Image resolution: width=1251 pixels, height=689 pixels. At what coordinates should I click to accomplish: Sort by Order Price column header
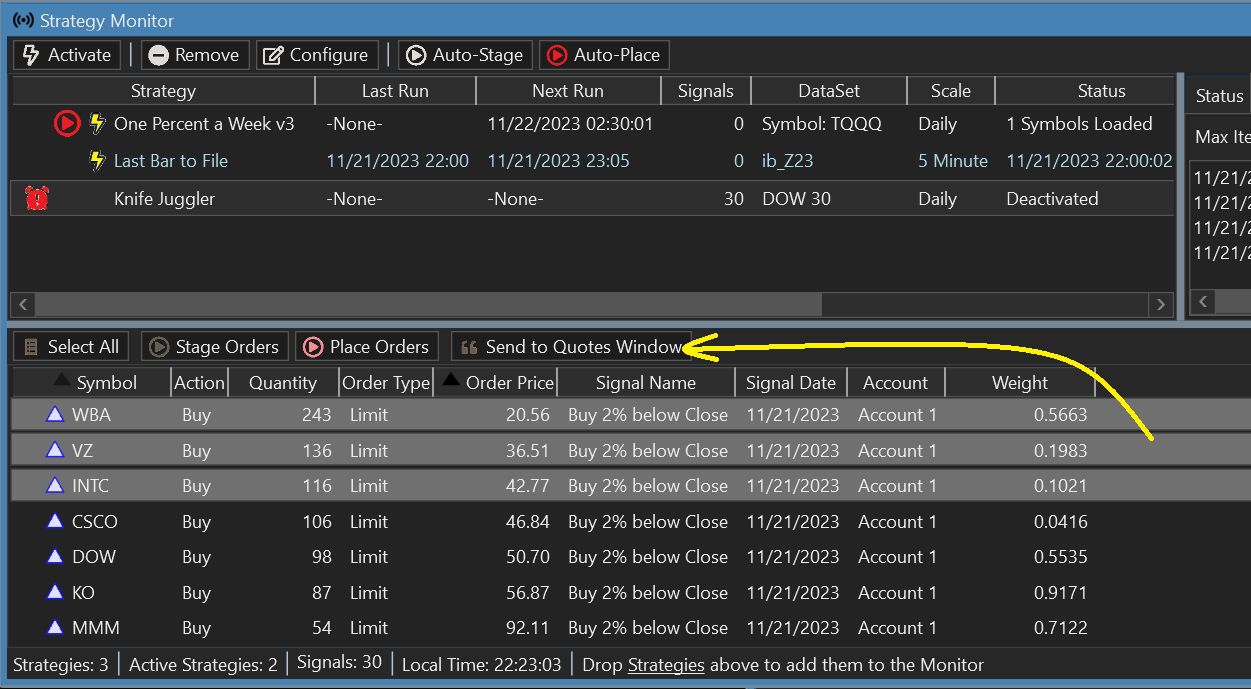tap(509, 383)
